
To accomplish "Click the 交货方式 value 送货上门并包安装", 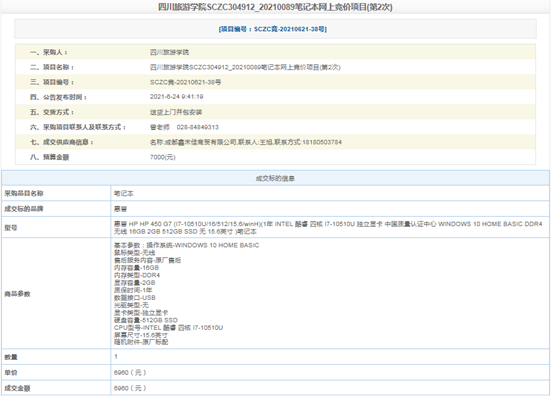I will [176, 112].
